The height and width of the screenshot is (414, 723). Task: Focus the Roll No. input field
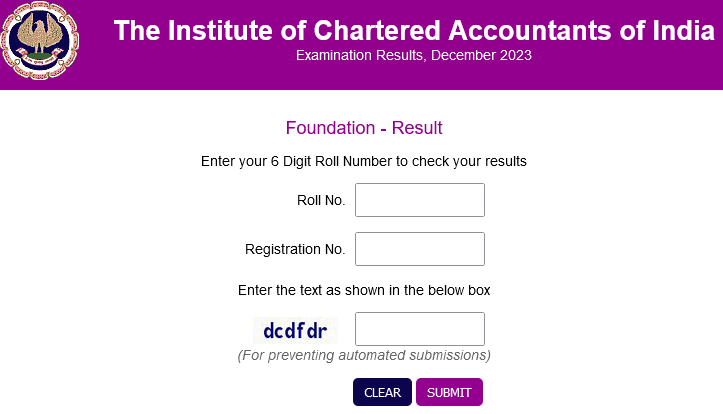pyautogui.click(x=420, y=200)
